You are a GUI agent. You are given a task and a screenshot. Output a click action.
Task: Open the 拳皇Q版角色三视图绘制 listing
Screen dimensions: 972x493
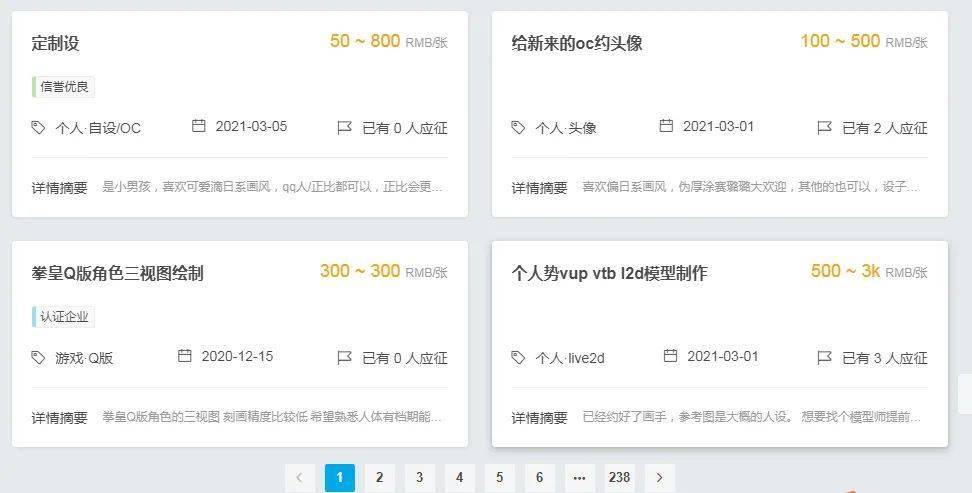tap(117, 273)
